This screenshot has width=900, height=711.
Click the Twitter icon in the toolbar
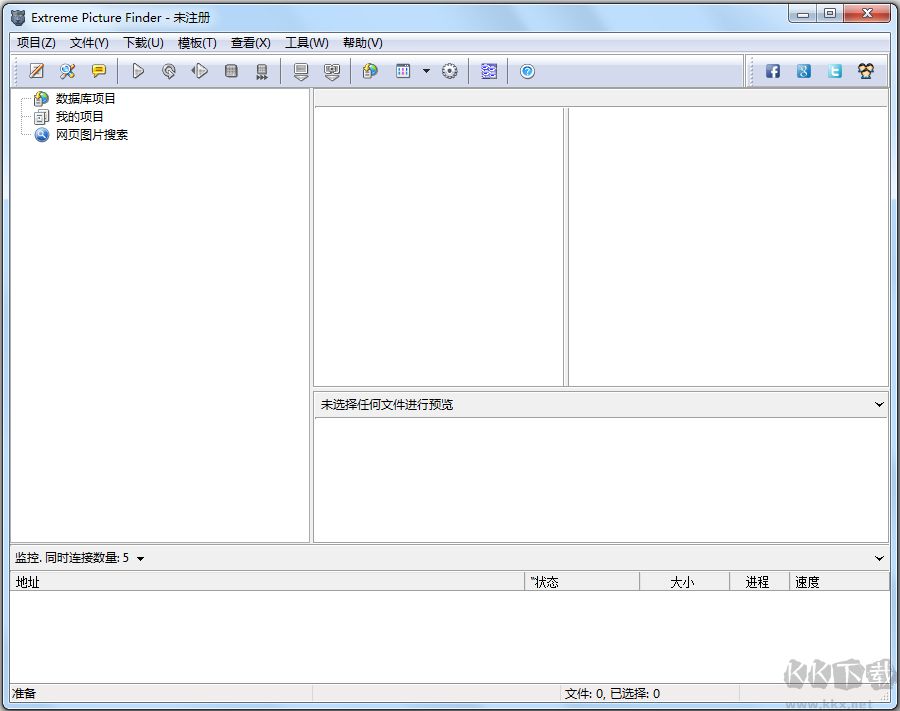tap(833, 70)
